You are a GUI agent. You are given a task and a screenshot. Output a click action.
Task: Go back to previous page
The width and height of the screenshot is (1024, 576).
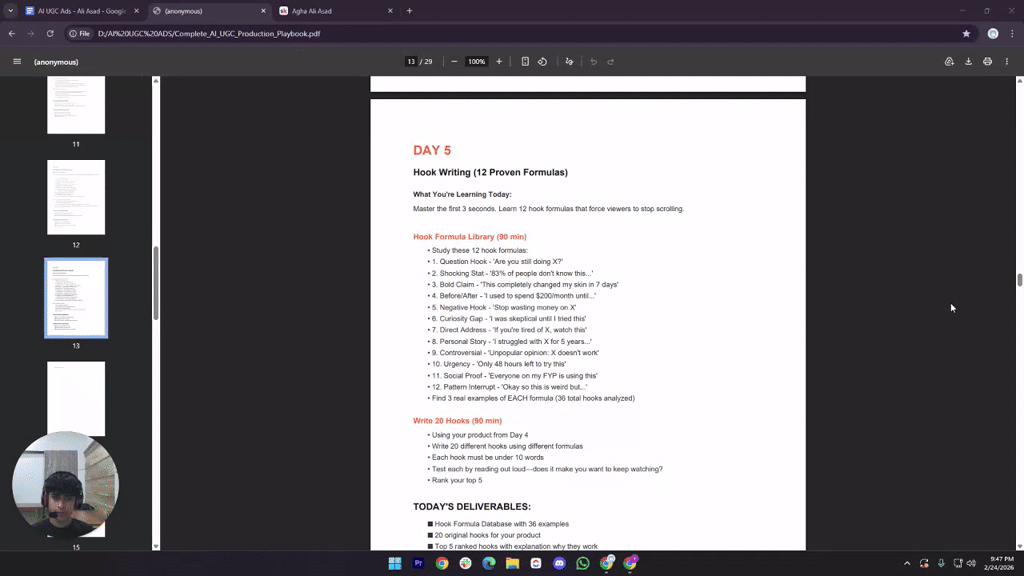point(12,33)
